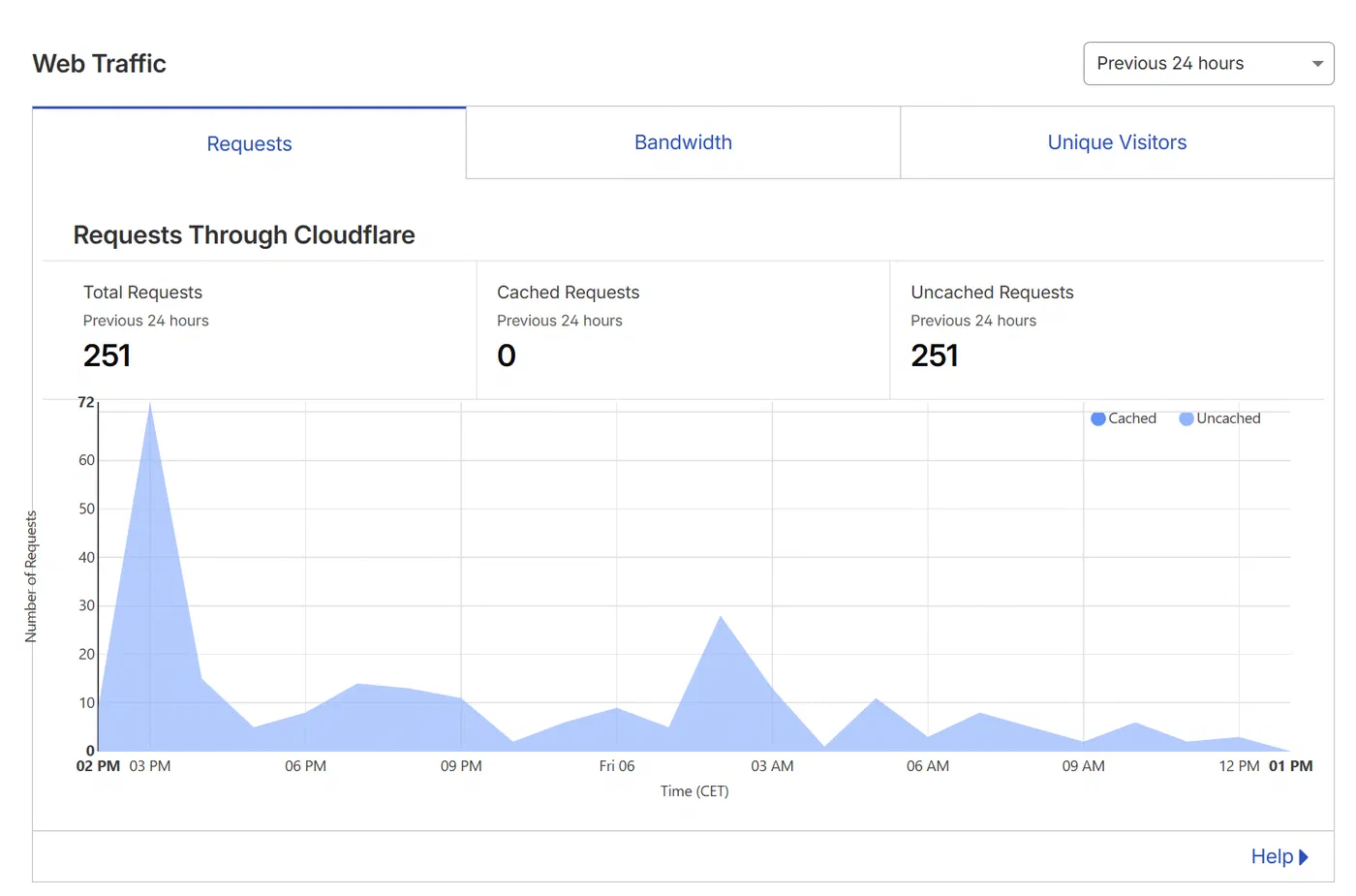Click the Requests Through Cloudflare heading
Screen dimensions: 1356x896
(244, 235)
